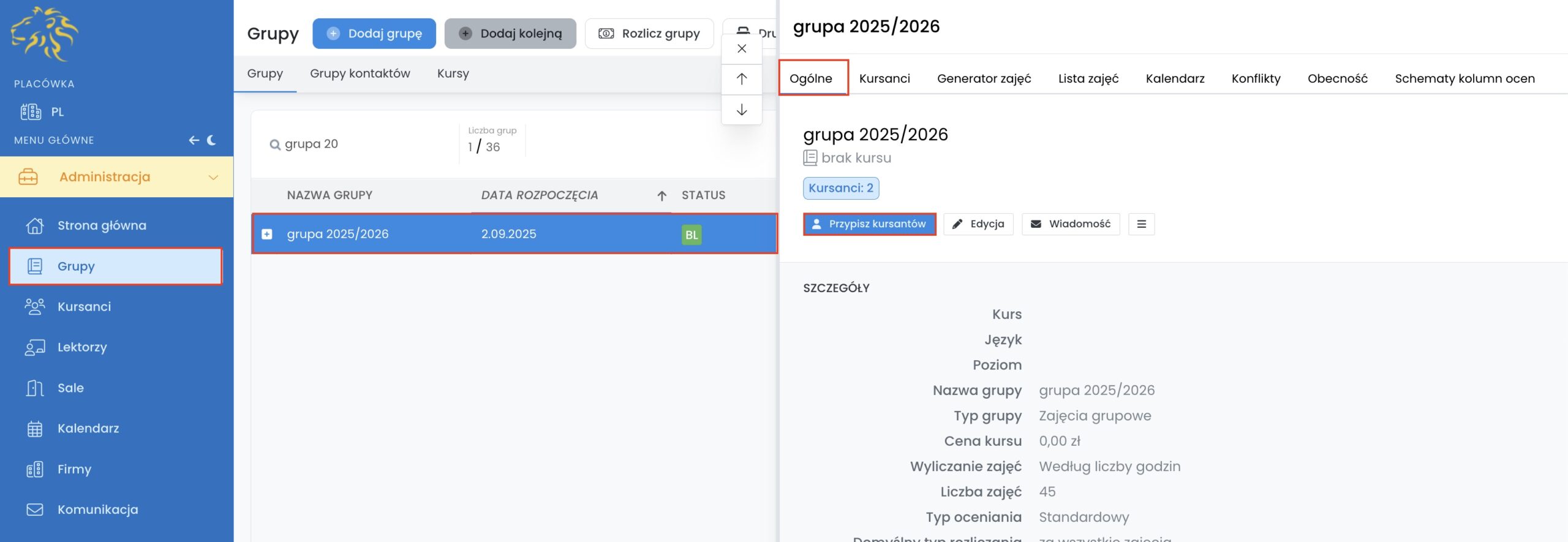Open hamburger more-options menu button
Screen dimensions: 1568x542
click(1141, 224)
